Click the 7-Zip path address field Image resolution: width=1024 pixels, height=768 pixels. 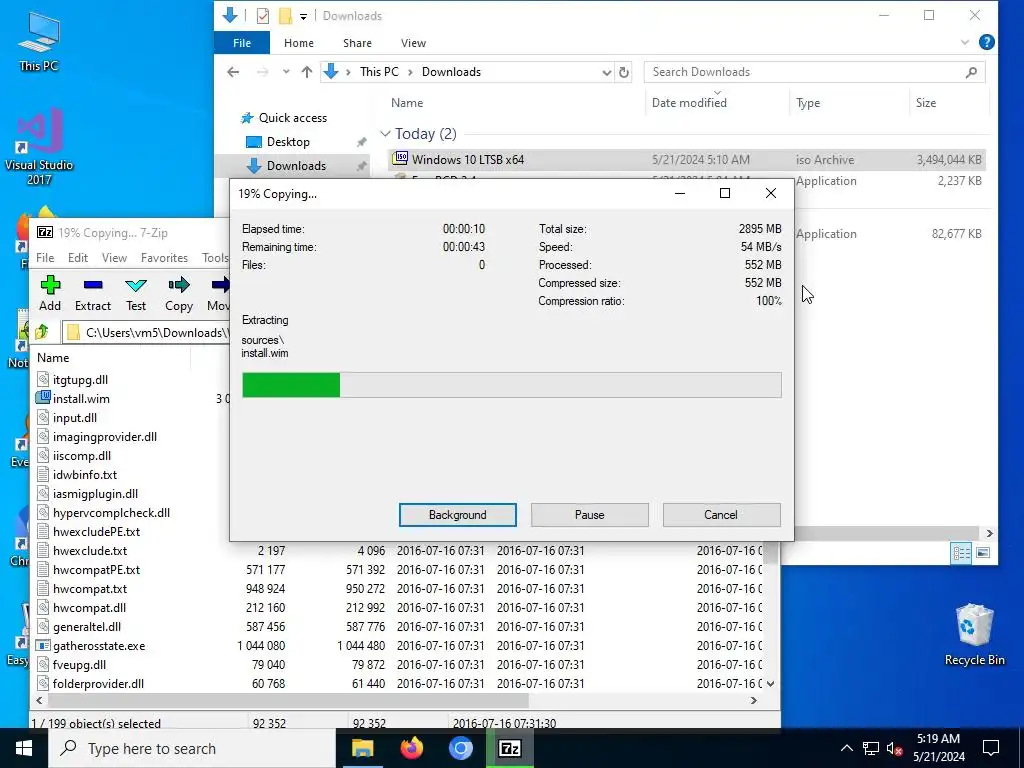point(147,332)
